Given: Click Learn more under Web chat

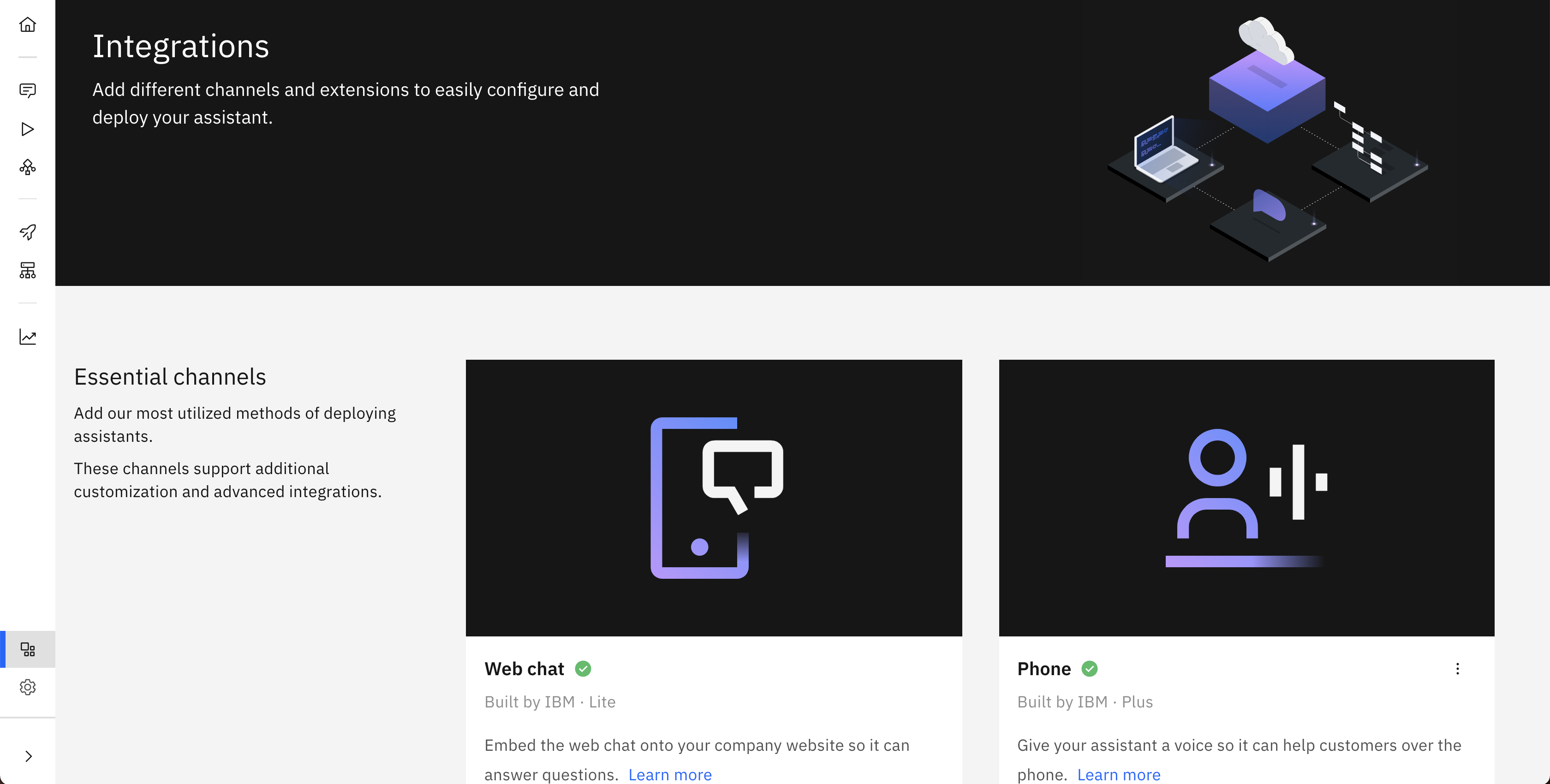Looking at the screenshot, I should pyautogui.click(x=670, y=774).
